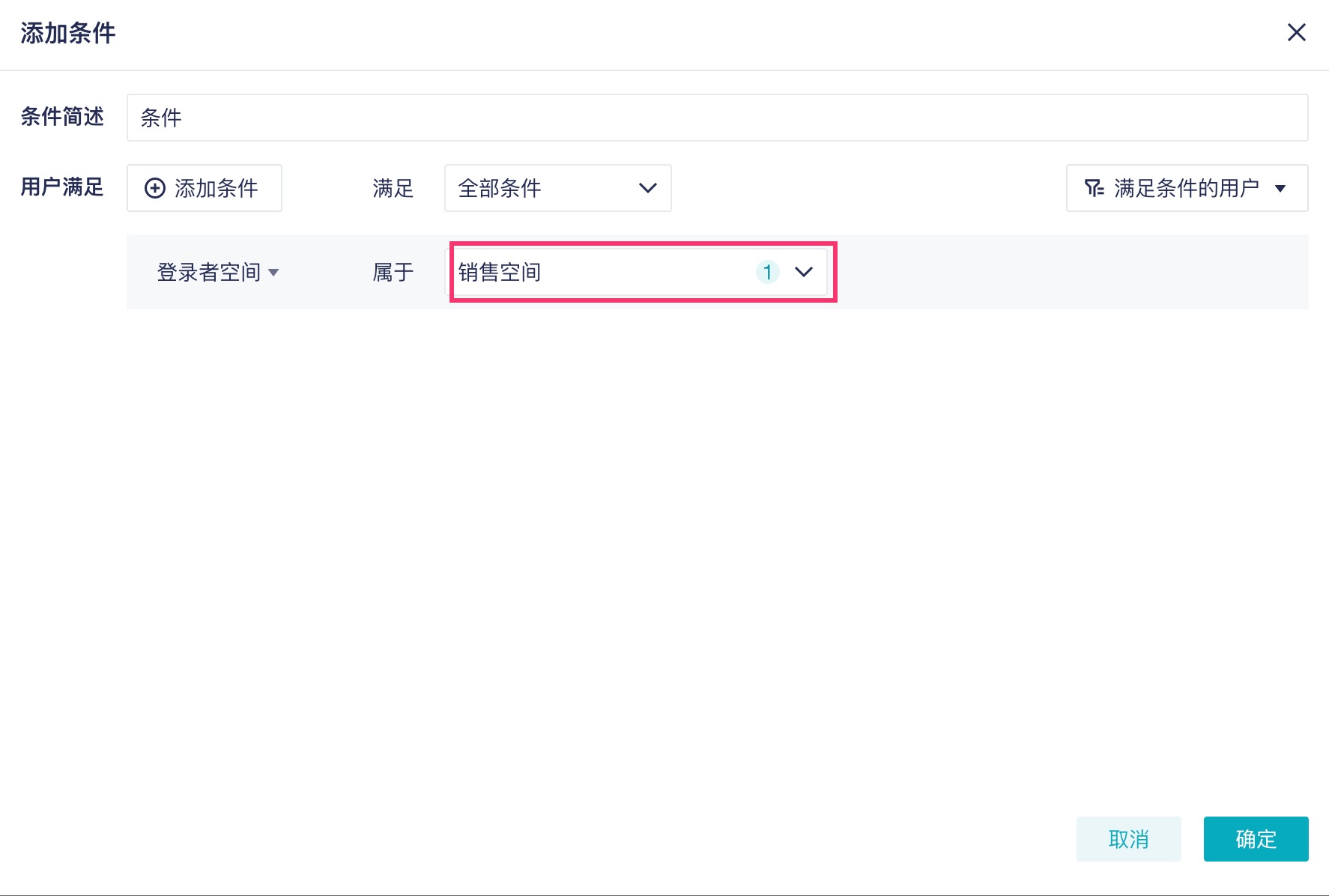
Task: Click the 添加条件 button with plus icon
Action: click(x=205, y=188)
